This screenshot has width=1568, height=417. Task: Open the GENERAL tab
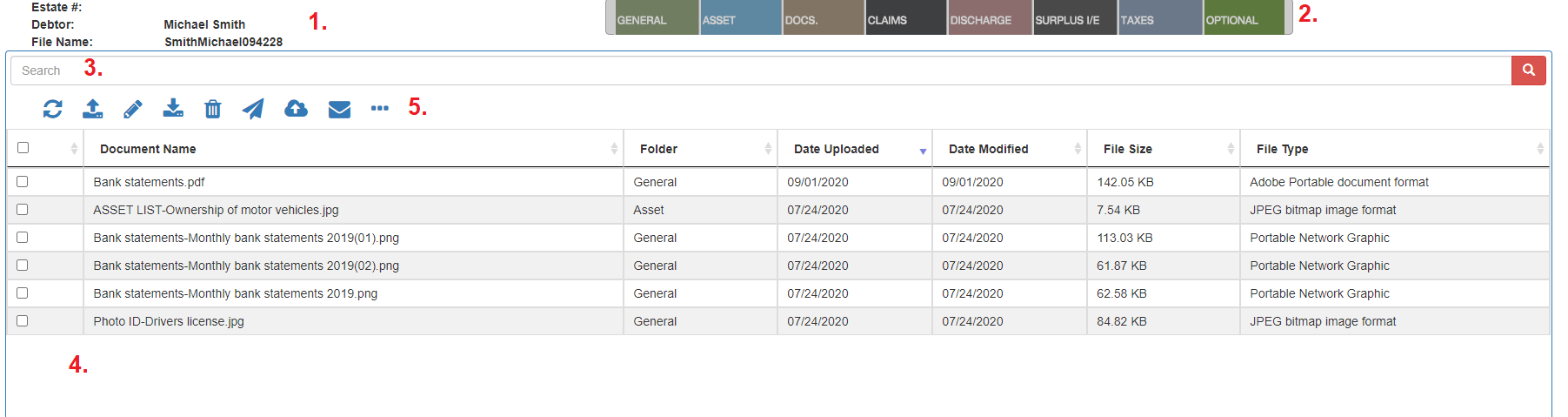click(657, 17)
